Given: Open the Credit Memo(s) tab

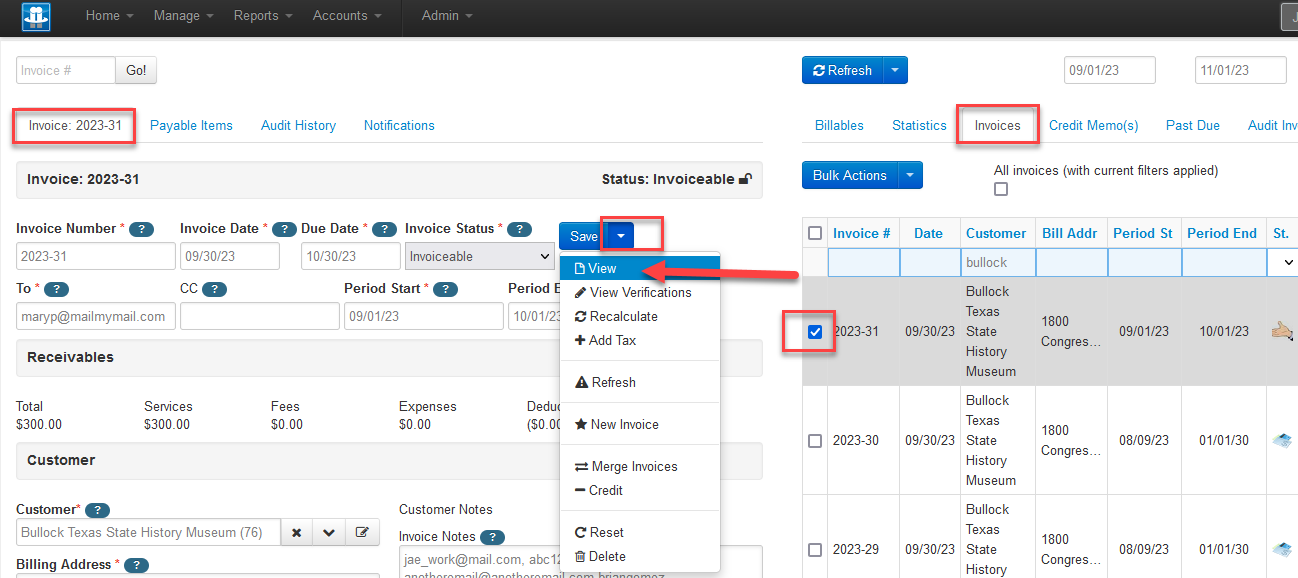Looking at the screenshot, I should (1093, 125).
